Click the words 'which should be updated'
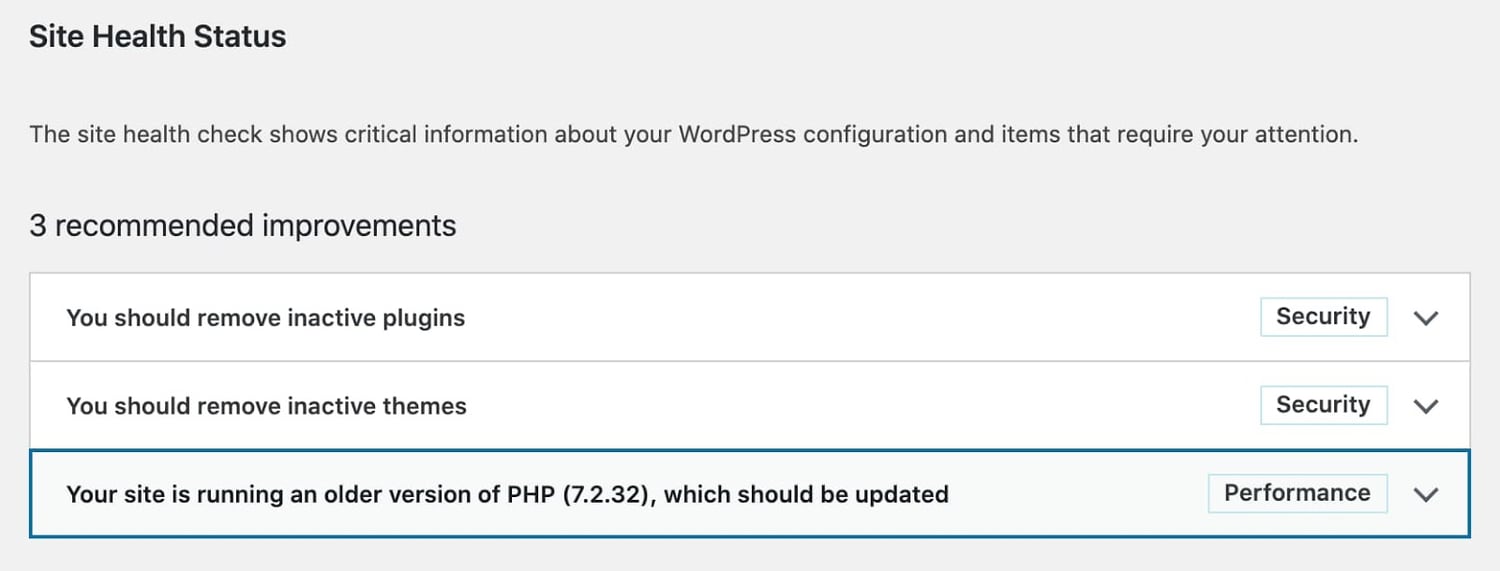Image resolution: width=1500 pixels, height=571 pixels. tap(806, 494)
